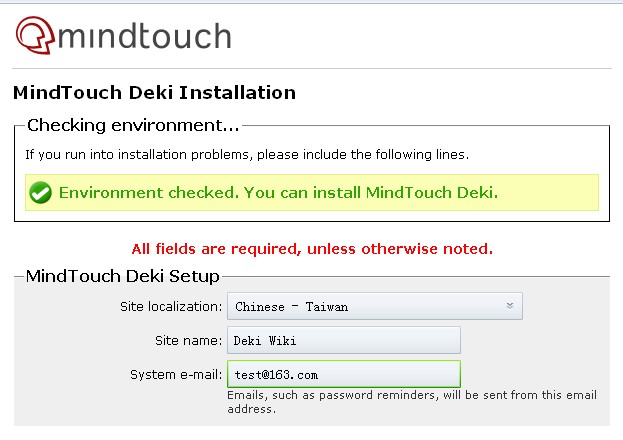Select the Chinese - Taiwan selected value
623x440 pixels.
[291, 307]
